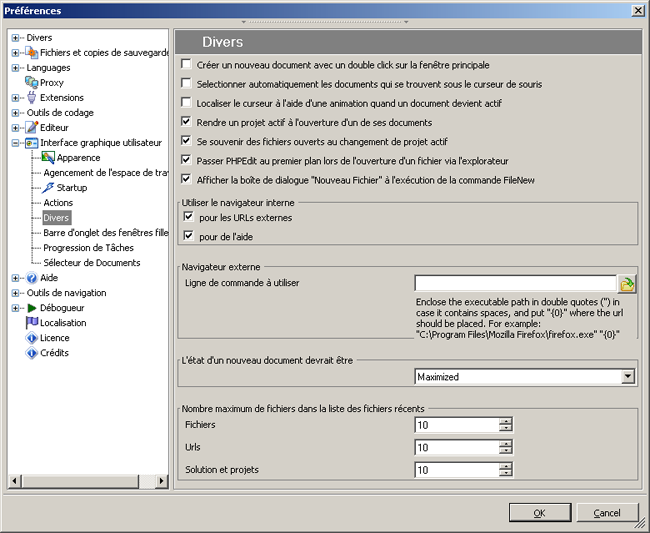The image size is (650, 533).
Task: Expand the Outils de codage tree node
Action: pyautogui.click(x=15, y=113)
